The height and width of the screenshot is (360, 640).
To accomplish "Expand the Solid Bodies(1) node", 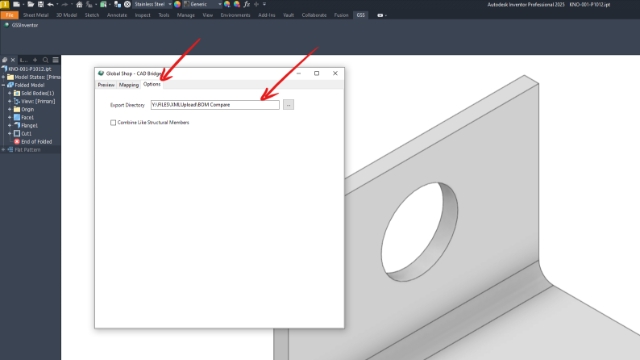I will click(x=10, y=93).
